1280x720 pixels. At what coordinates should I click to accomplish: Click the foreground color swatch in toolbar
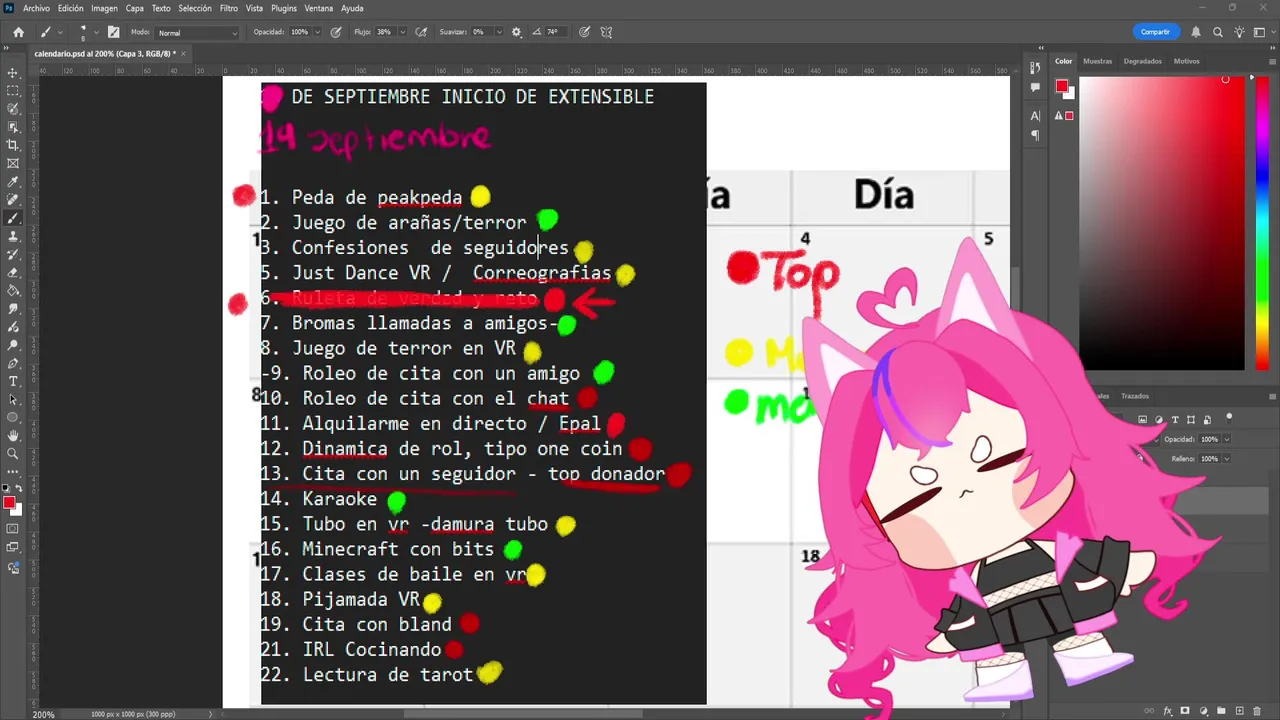click(9, 502)
